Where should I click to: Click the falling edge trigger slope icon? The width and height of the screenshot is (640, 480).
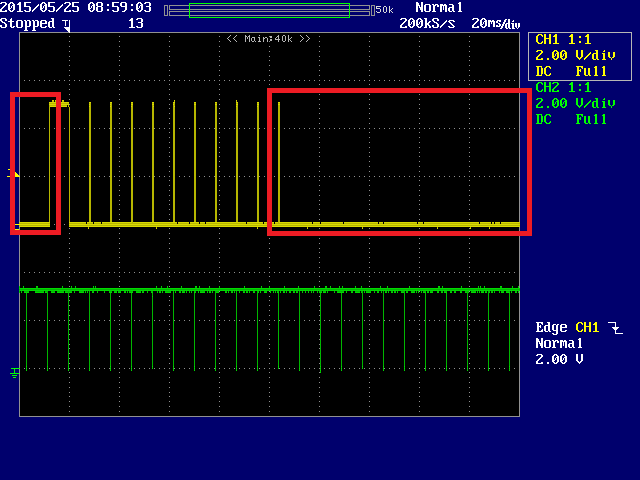615,328
